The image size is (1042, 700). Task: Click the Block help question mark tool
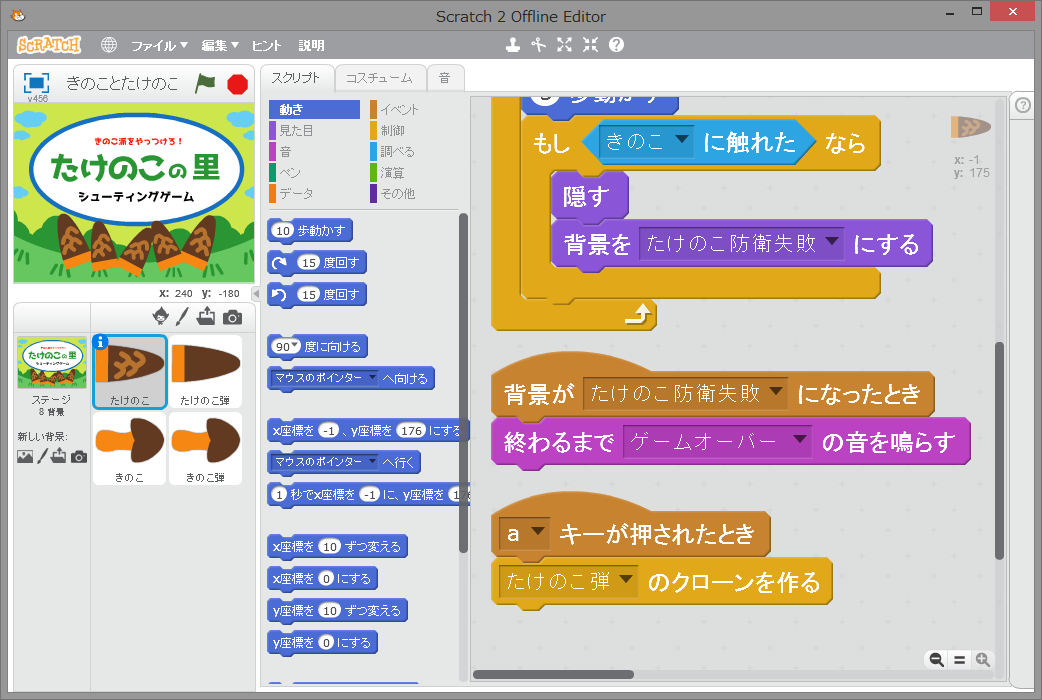tap(616, 45)
